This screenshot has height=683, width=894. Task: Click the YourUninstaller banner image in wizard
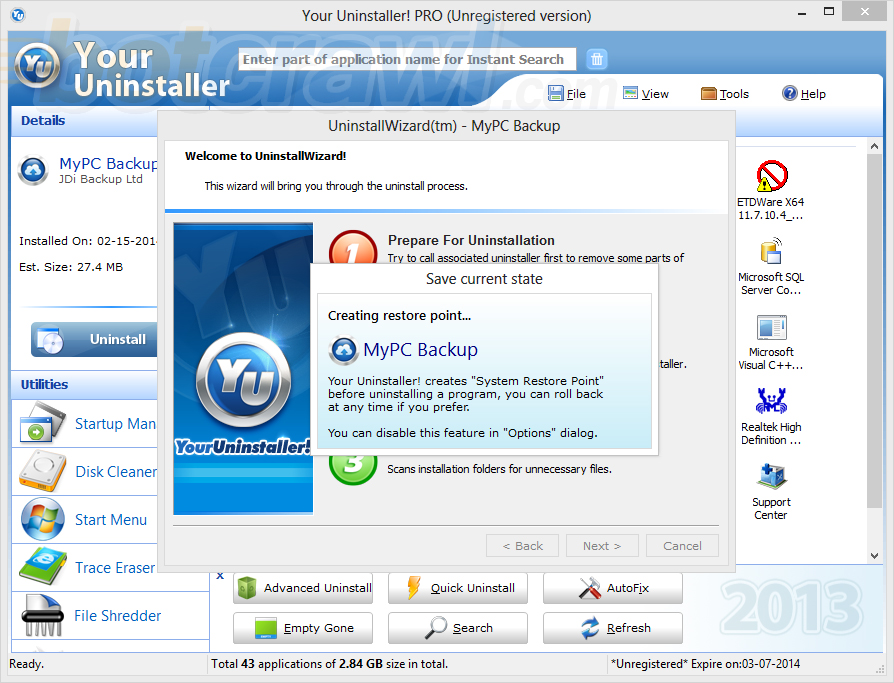pos(243,368)
